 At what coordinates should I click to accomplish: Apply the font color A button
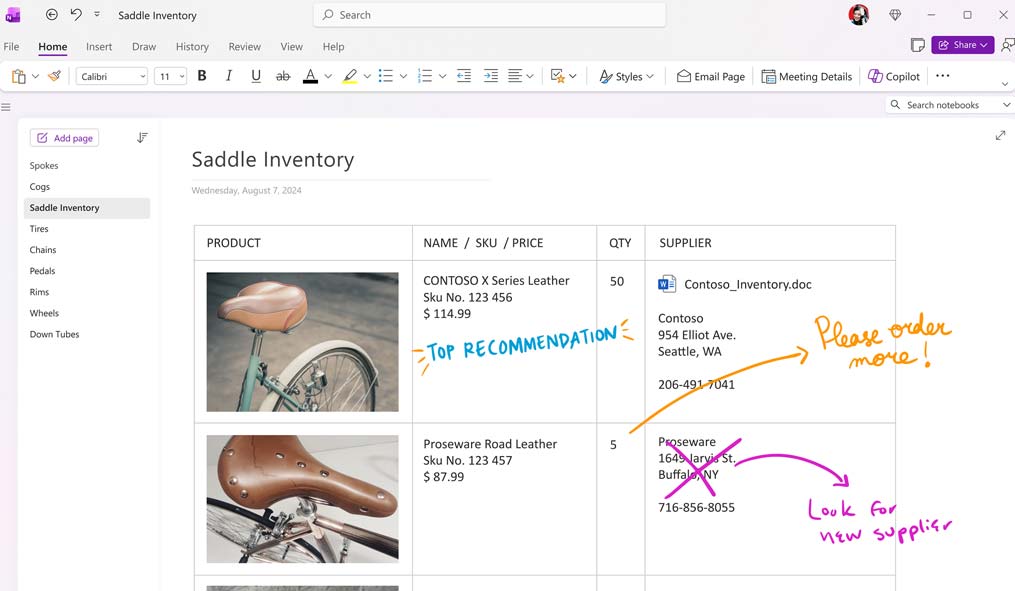click(311, 76)
